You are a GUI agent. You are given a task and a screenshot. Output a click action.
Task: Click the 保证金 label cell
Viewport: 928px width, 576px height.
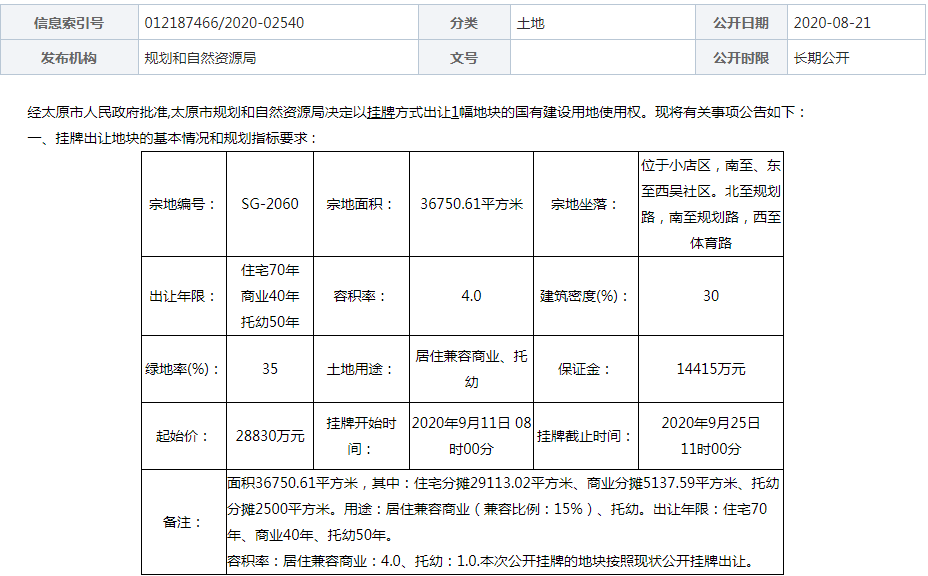point(586,369)
